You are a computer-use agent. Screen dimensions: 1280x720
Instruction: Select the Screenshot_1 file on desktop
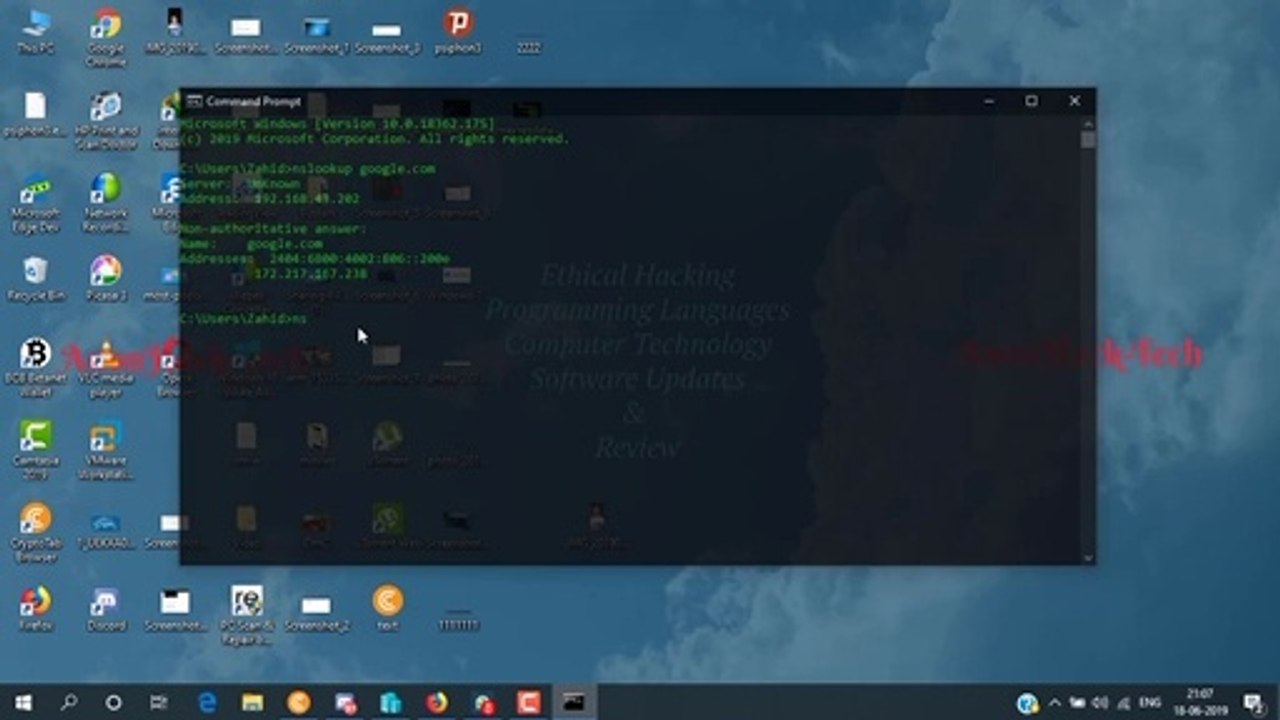(316, 35)
